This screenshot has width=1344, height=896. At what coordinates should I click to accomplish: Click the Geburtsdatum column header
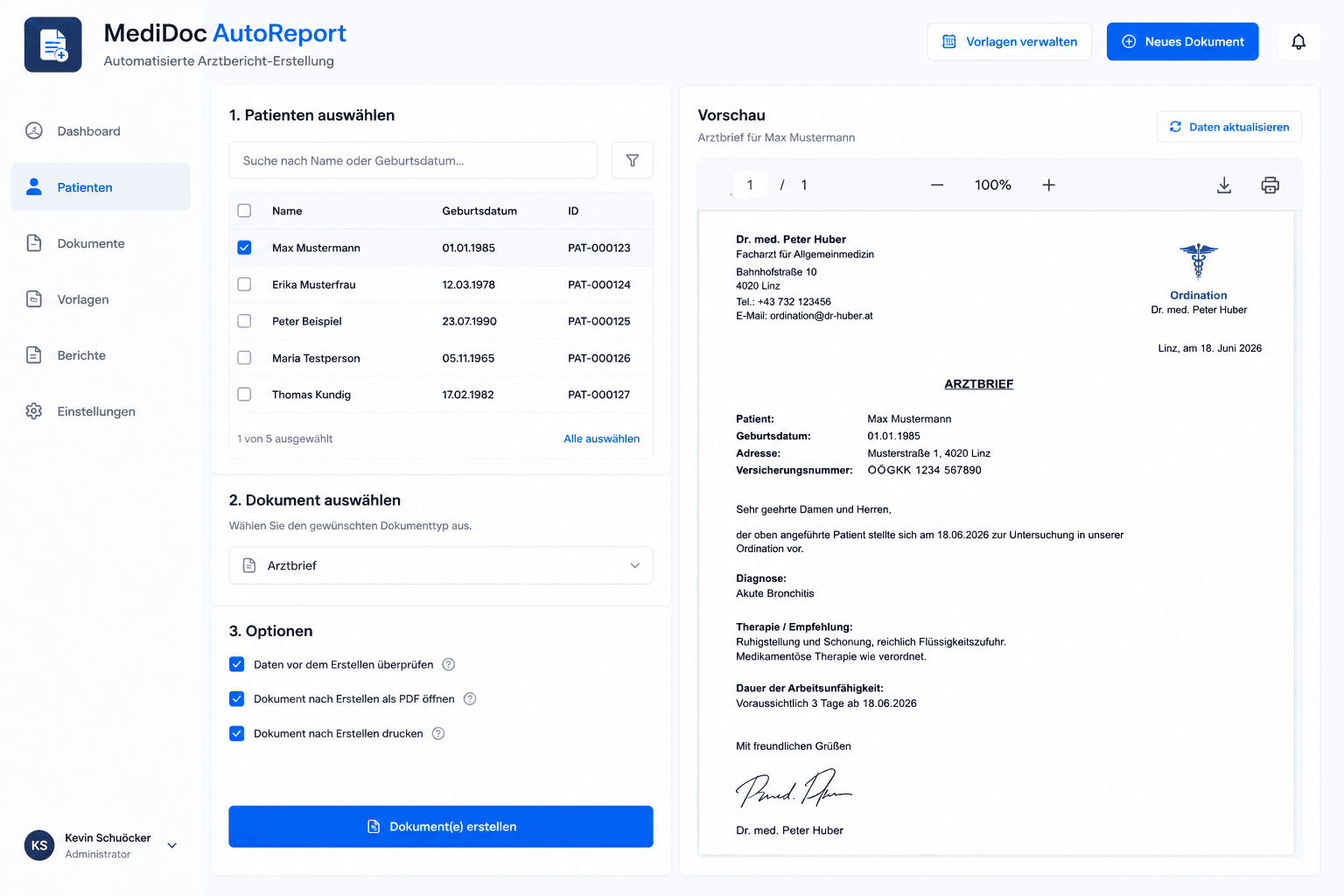pyautogui.click(x=479, y=211)
